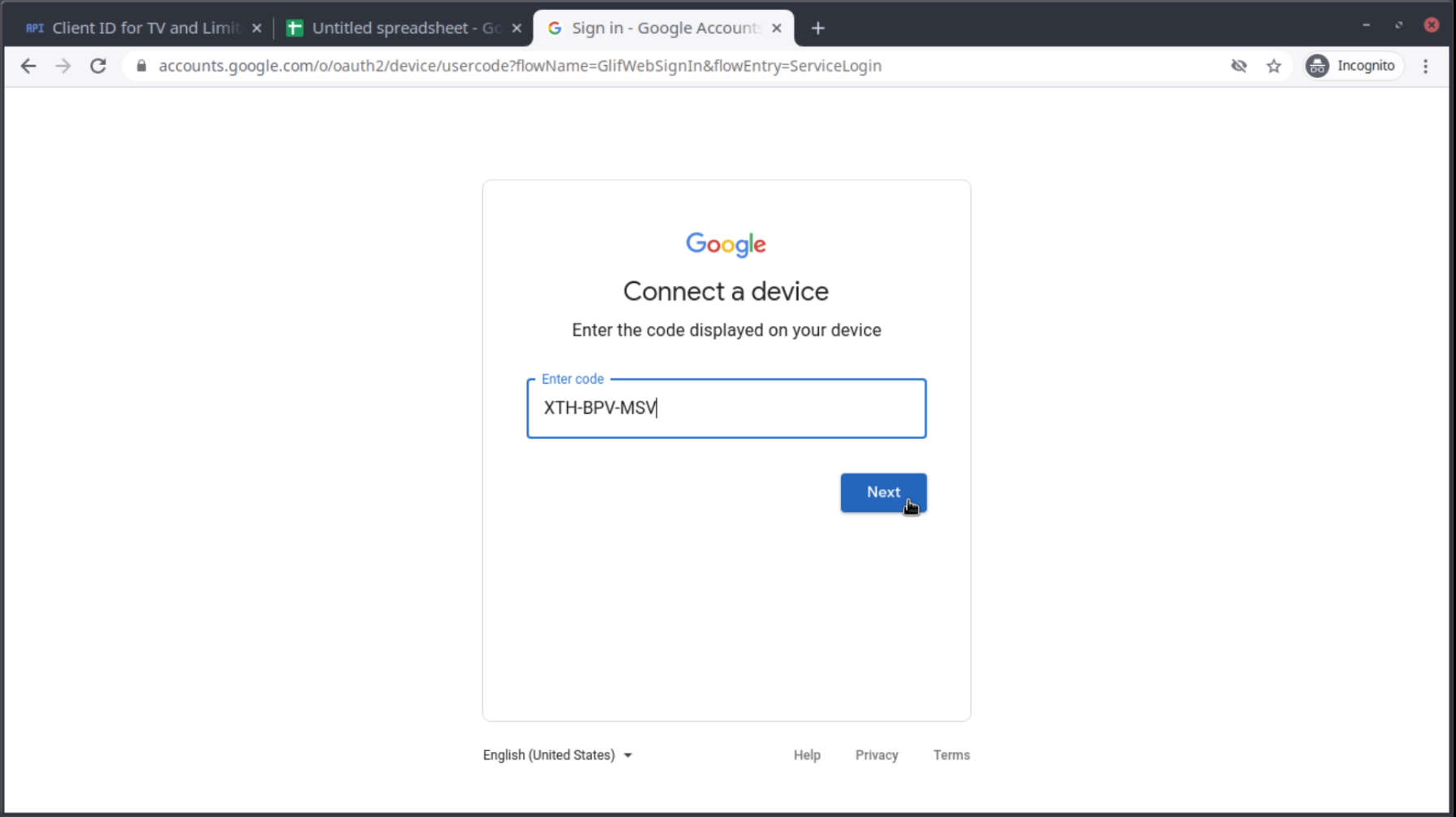Viewport: 1456px width, 817px height.
Task: Close the Sign in Google Accounts tab
Action: click(x=777, y=28)
